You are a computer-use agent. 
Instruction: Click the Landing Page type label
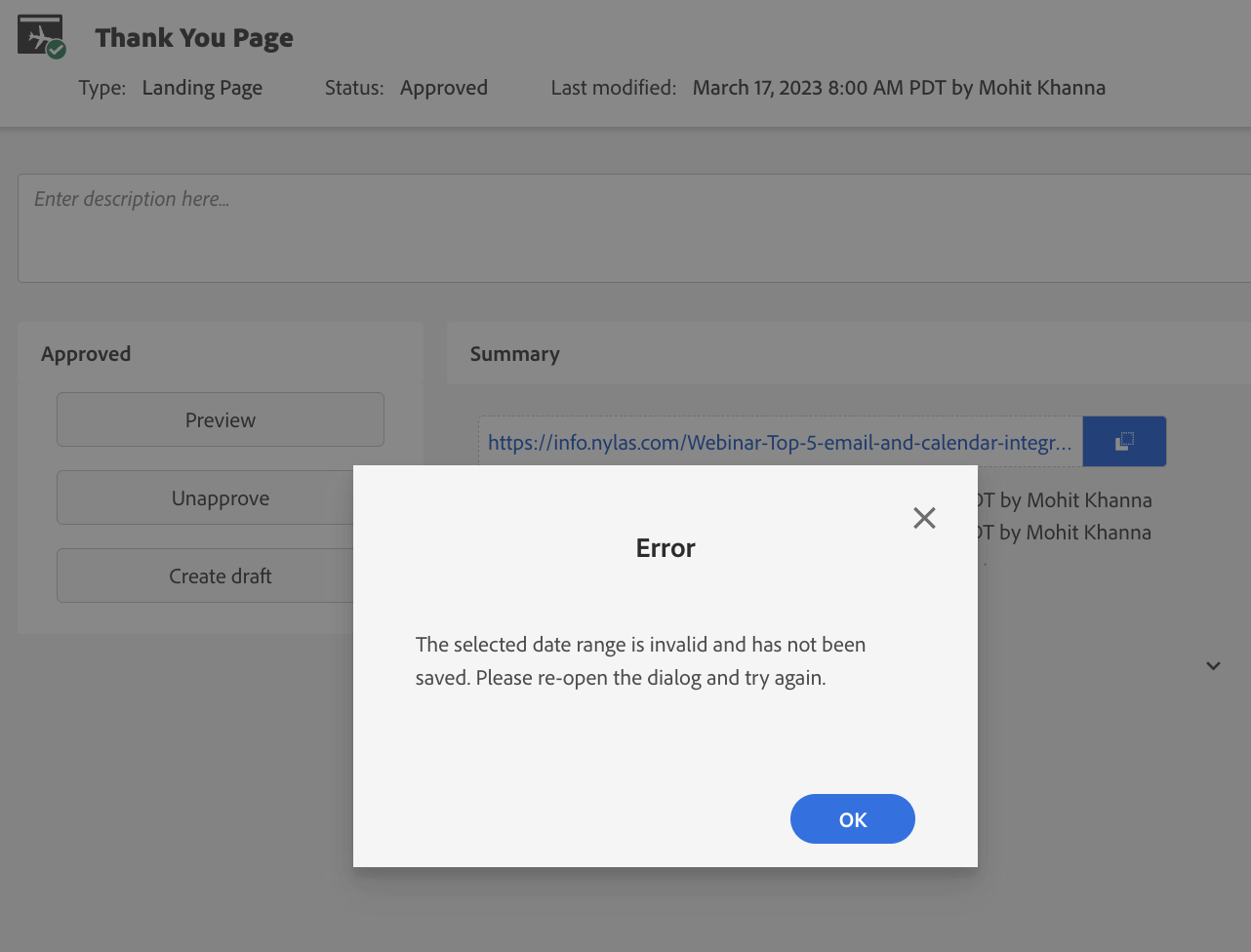click(x=202, y=88)
